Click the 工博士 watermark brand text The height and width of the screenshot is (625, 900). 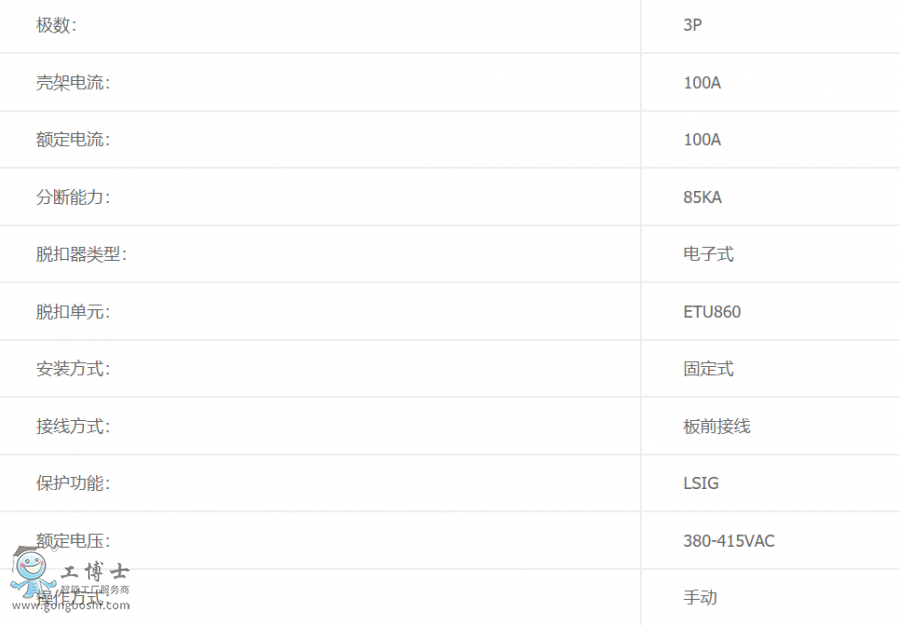(94, 573)
